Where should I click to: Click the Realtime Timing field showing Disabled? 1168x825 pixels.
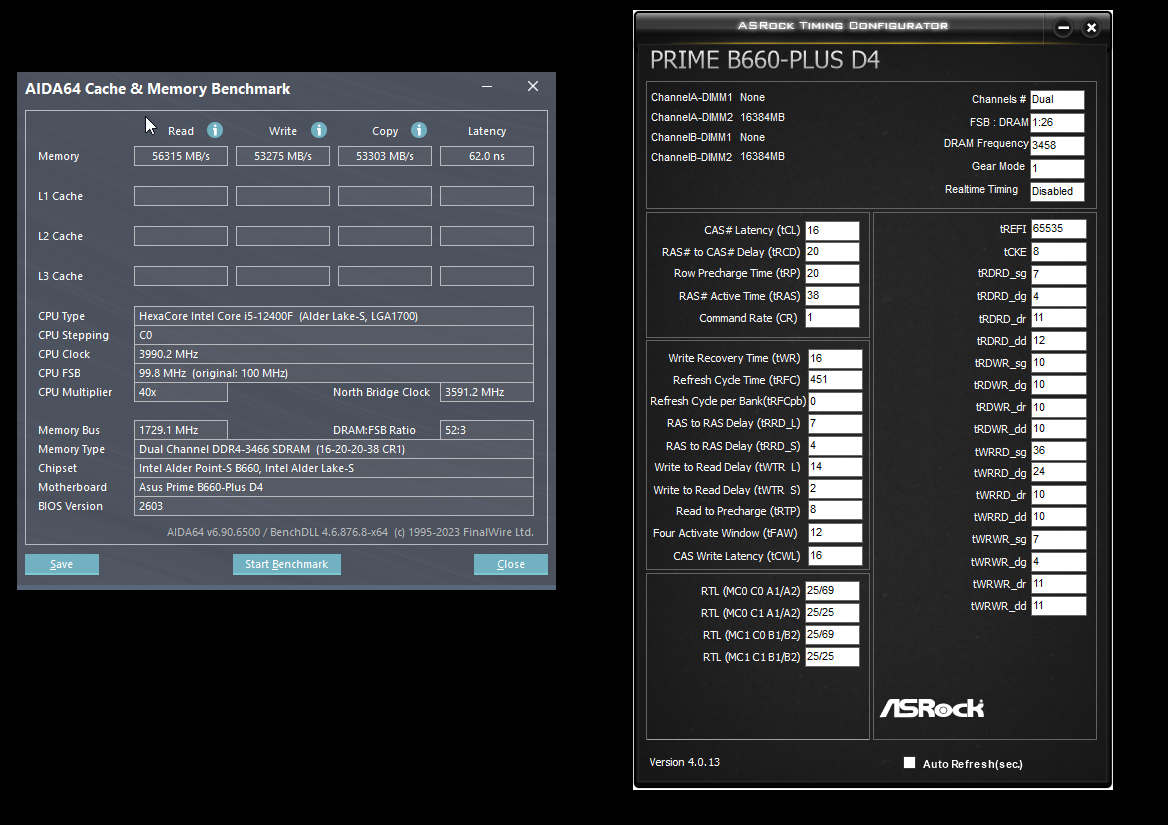pos(1057,191)
